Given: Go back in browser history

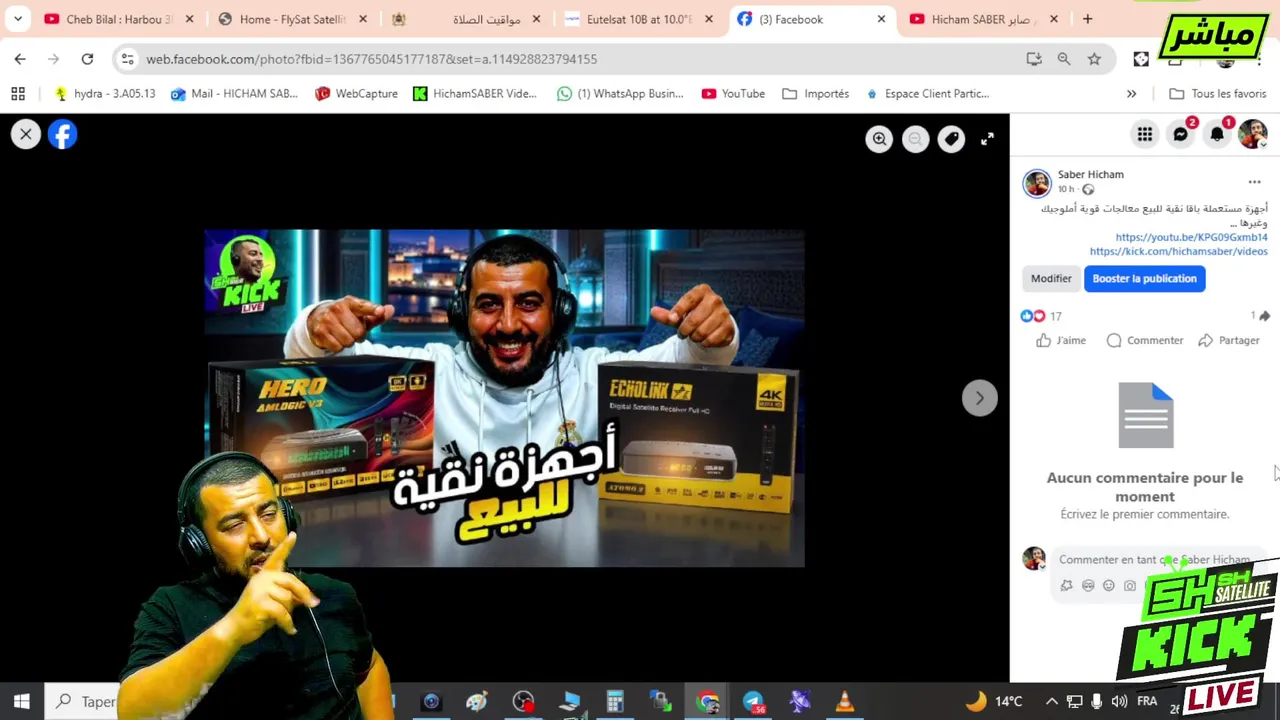Looking at the screenshot, I should 20,59.
